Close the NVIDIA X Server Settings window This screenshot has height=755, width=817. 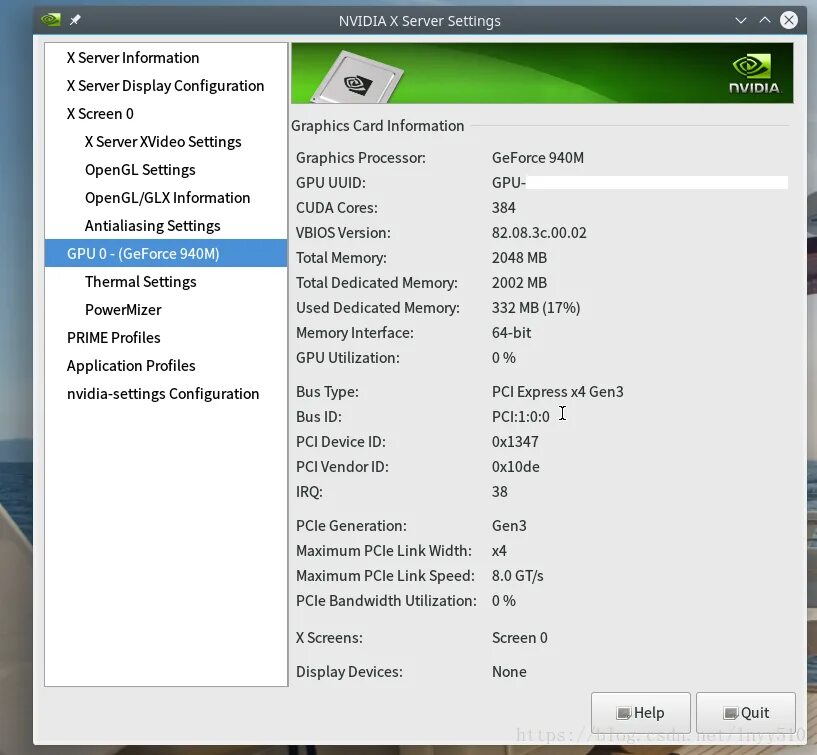788,20
